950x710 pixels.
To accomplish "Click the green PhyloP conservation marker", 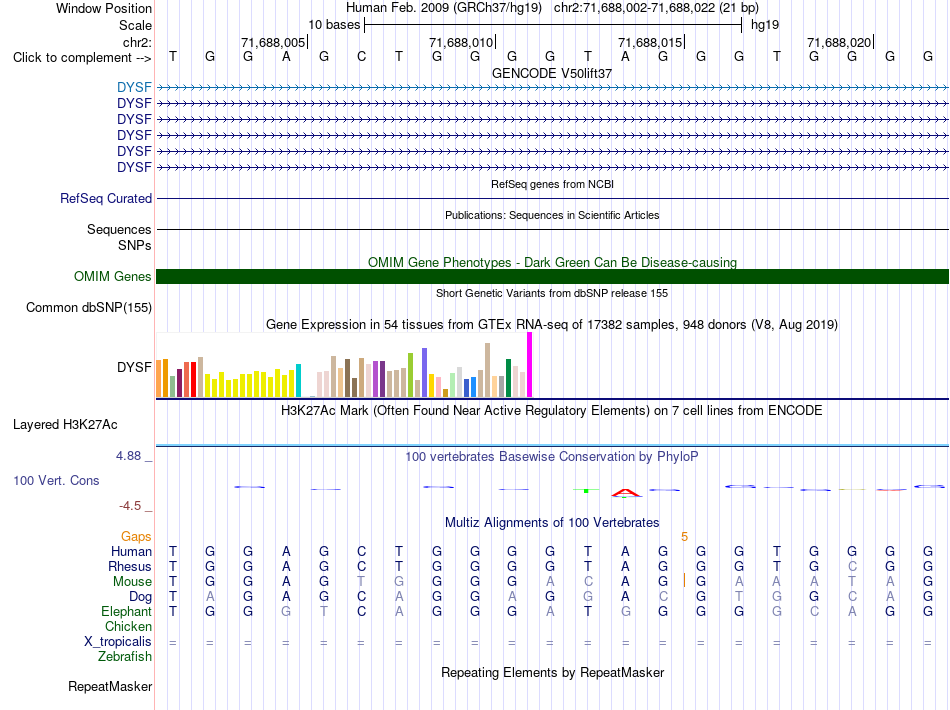I will [x=586, y=490].
